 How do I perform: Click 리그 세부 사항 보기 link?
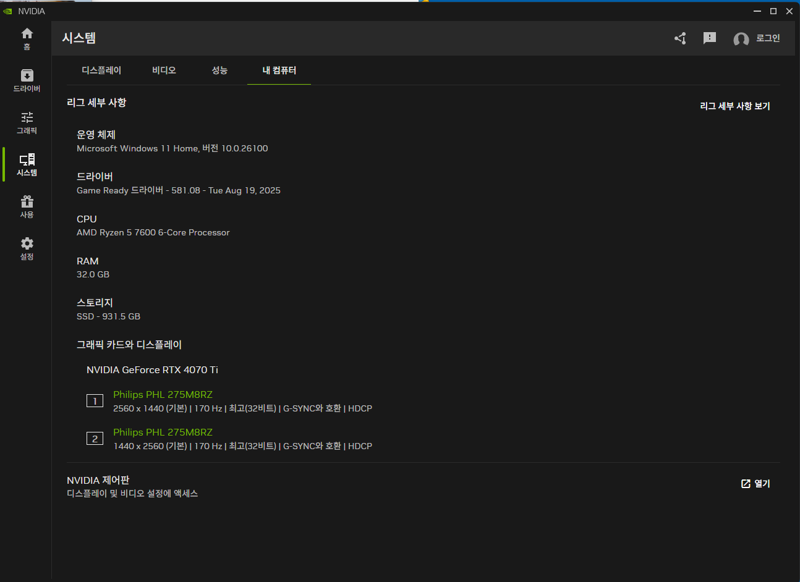point(735,106)
